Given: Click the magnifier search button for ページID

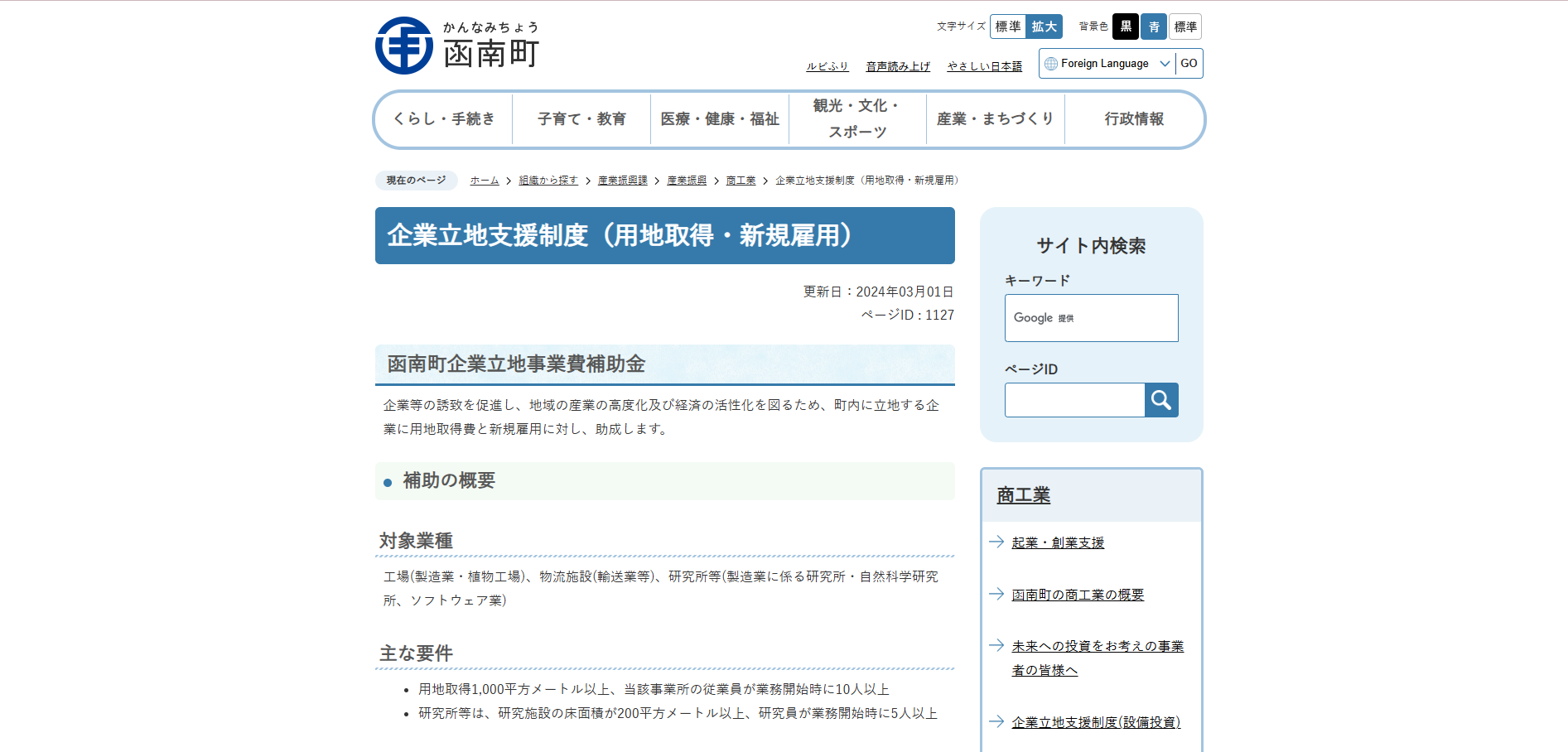Looking at the screenshot, I should [1161, 400].
